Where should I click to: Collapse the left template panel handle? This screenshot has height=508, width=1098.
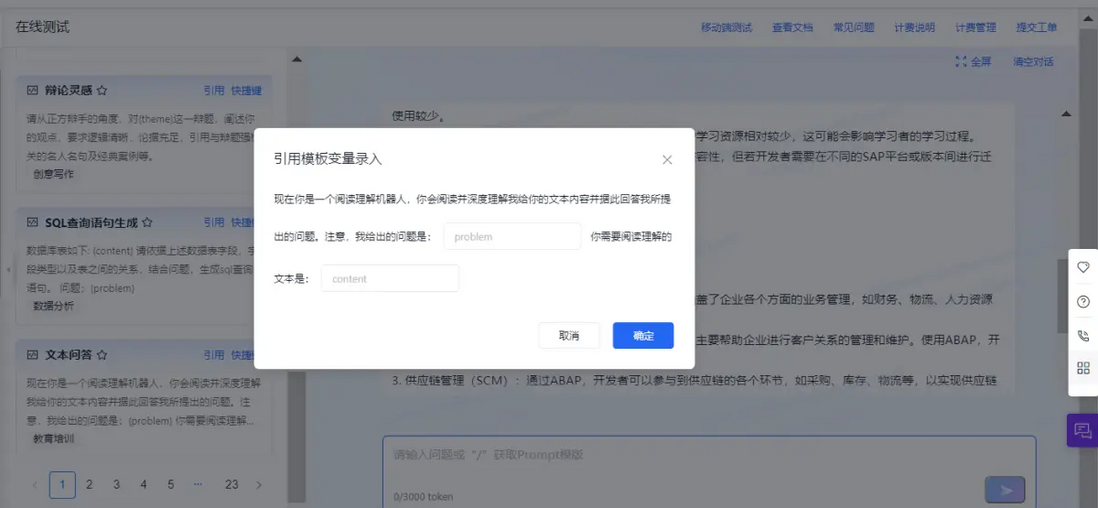coord(7,270)
